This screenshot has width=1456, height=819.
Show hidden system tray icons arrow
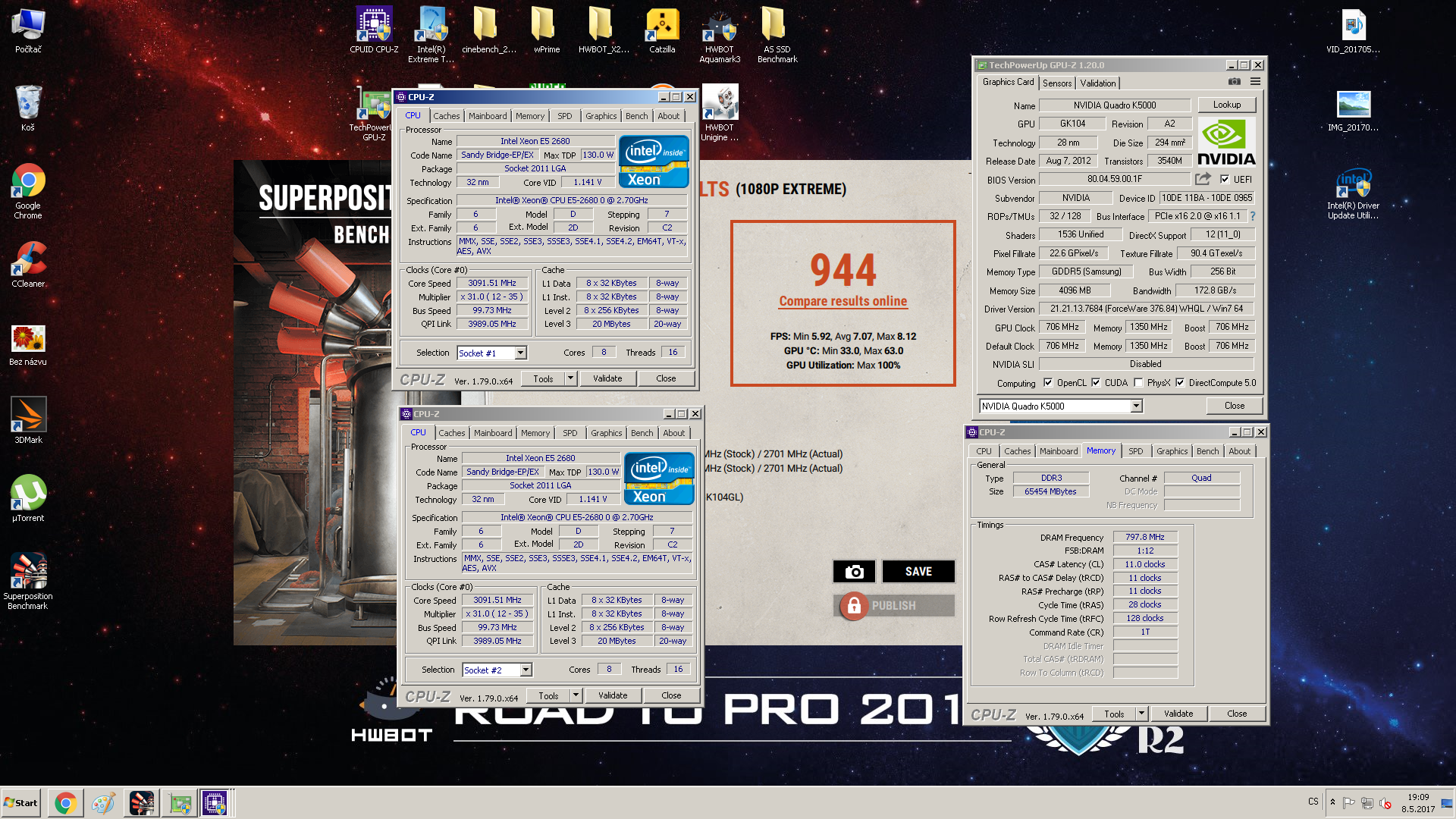click(x=1332, y=802)
